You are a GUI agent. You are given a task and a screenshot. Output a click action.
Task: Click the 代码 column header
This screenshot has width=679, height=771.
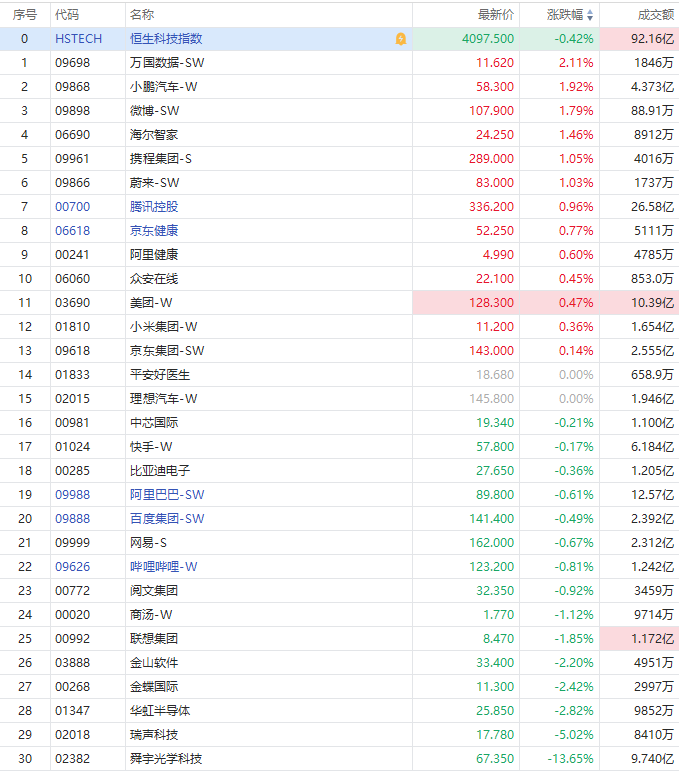tap(67, 15)
